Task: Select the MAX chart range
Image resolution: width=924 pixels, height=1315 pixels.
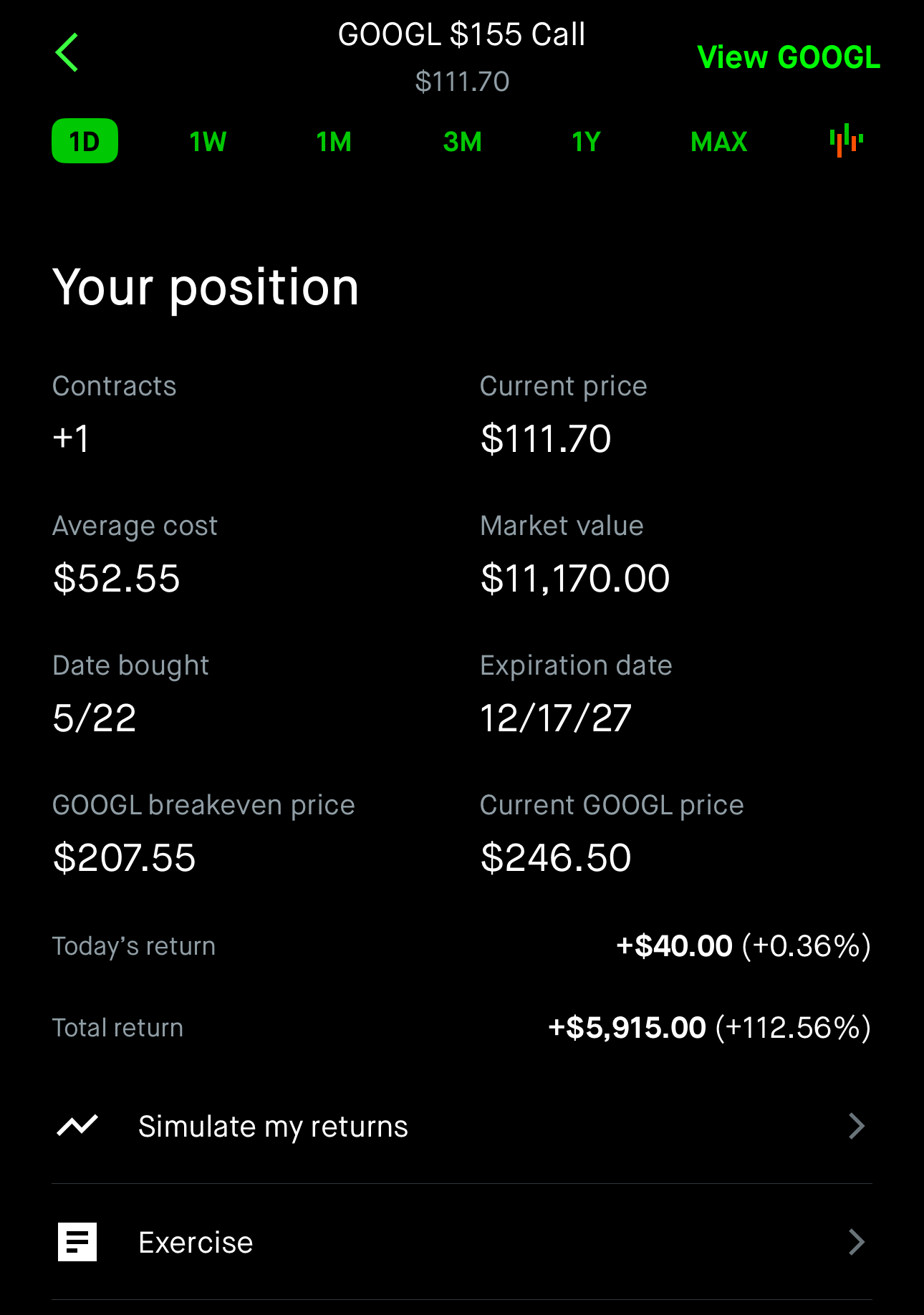Action: tap(719, 142)
